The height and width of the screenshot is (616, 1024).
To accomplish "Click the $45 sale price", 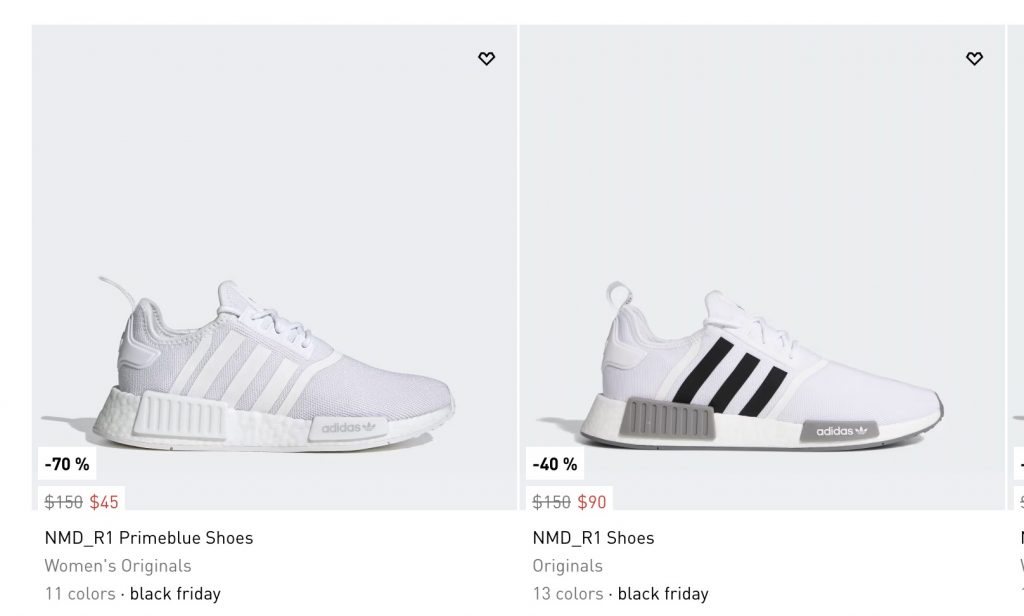I will (x=104, y=502).
